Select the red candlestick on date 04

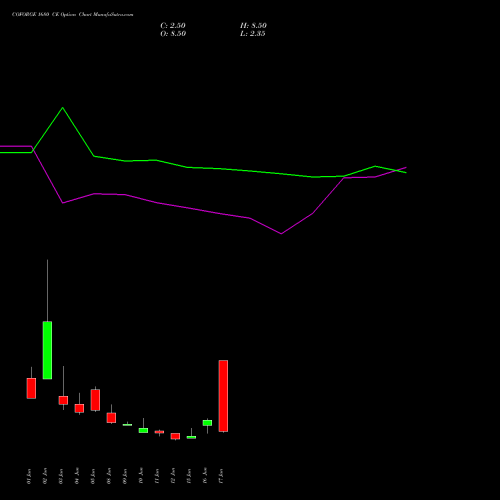pos(79,408)
